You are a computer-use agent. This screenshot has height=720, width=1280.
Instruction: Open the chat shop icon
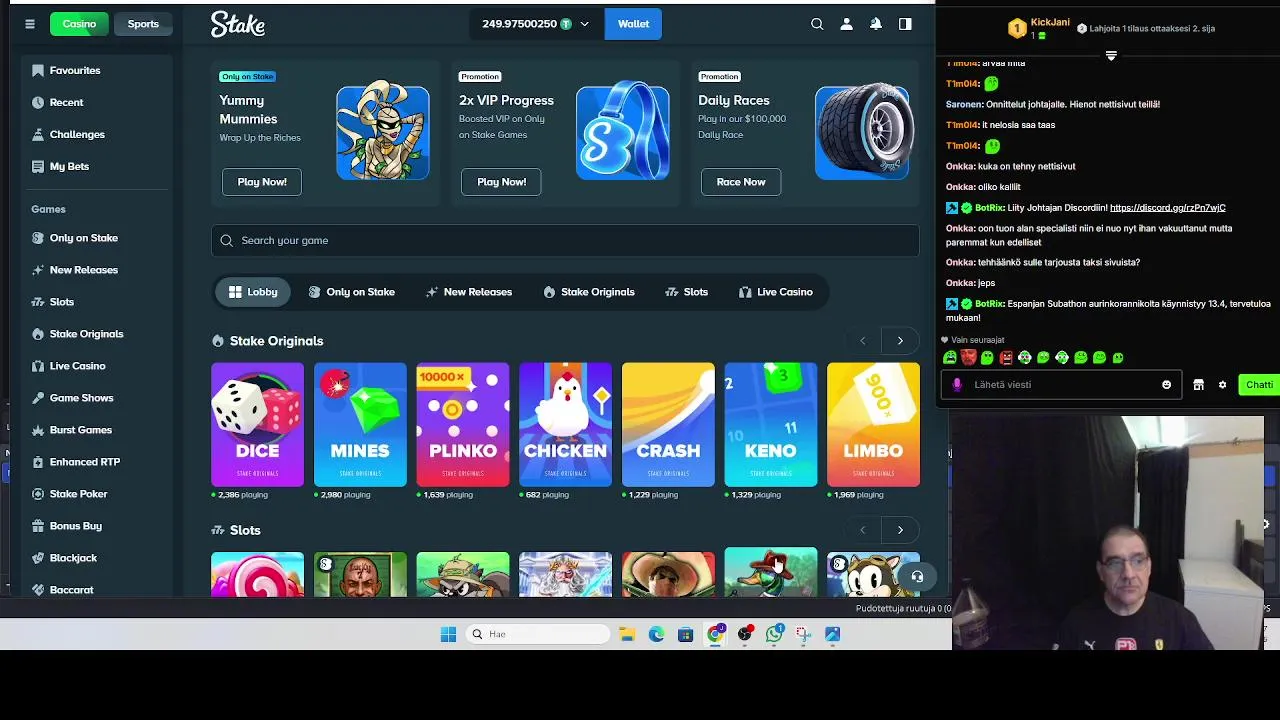click(x=1198, y=385)
